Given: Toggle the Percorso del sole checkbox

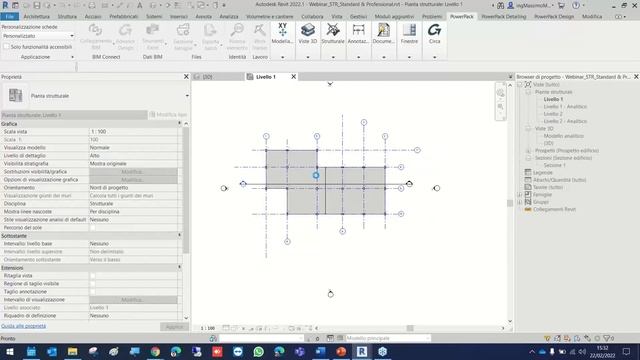Looking at the screenshot, I should point(93,228).
